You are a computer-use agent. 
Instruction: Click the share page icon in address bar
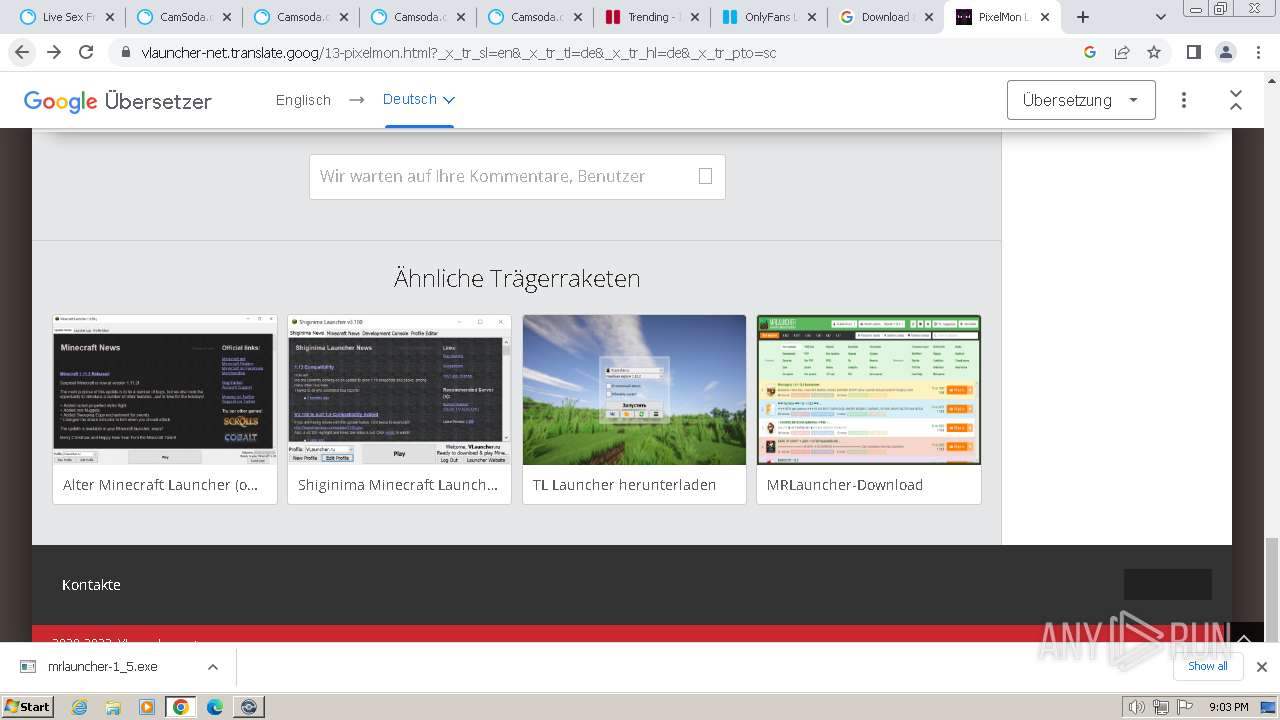click(1122, 52)
